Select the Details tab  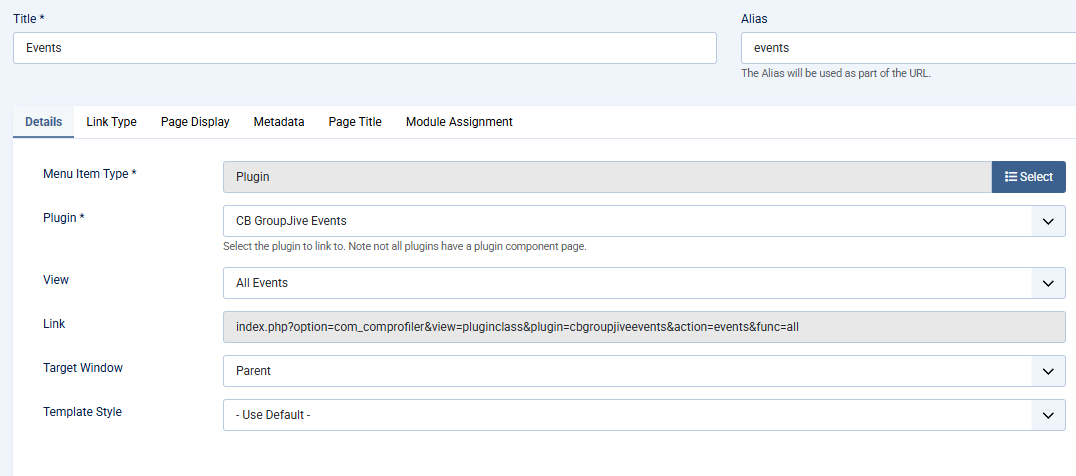tap(43, 122)
